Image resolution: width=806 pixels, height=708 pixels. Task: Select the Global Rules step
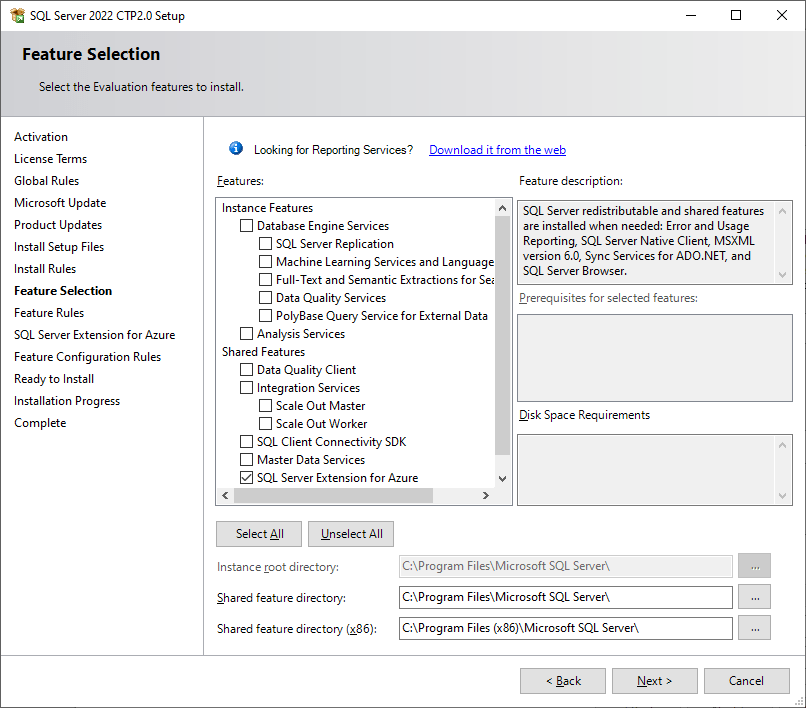[47, 181]
